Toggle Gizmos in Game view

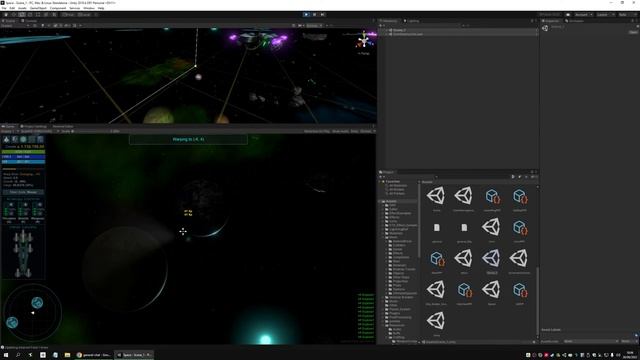pos(367,131)
